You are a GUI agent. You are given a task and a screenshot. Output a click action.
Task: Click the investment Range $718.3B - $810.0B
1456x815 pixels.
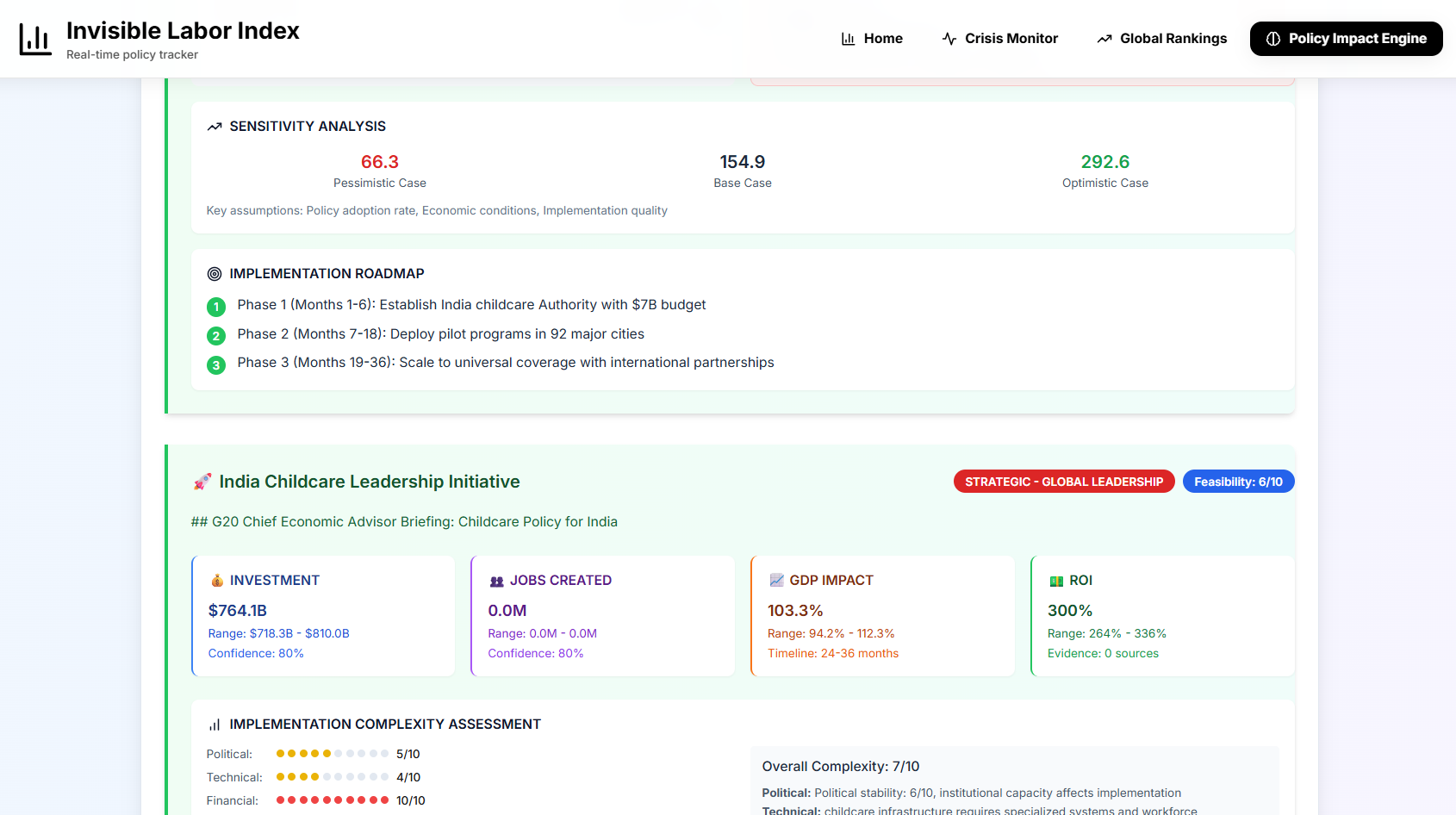[279, 634]
